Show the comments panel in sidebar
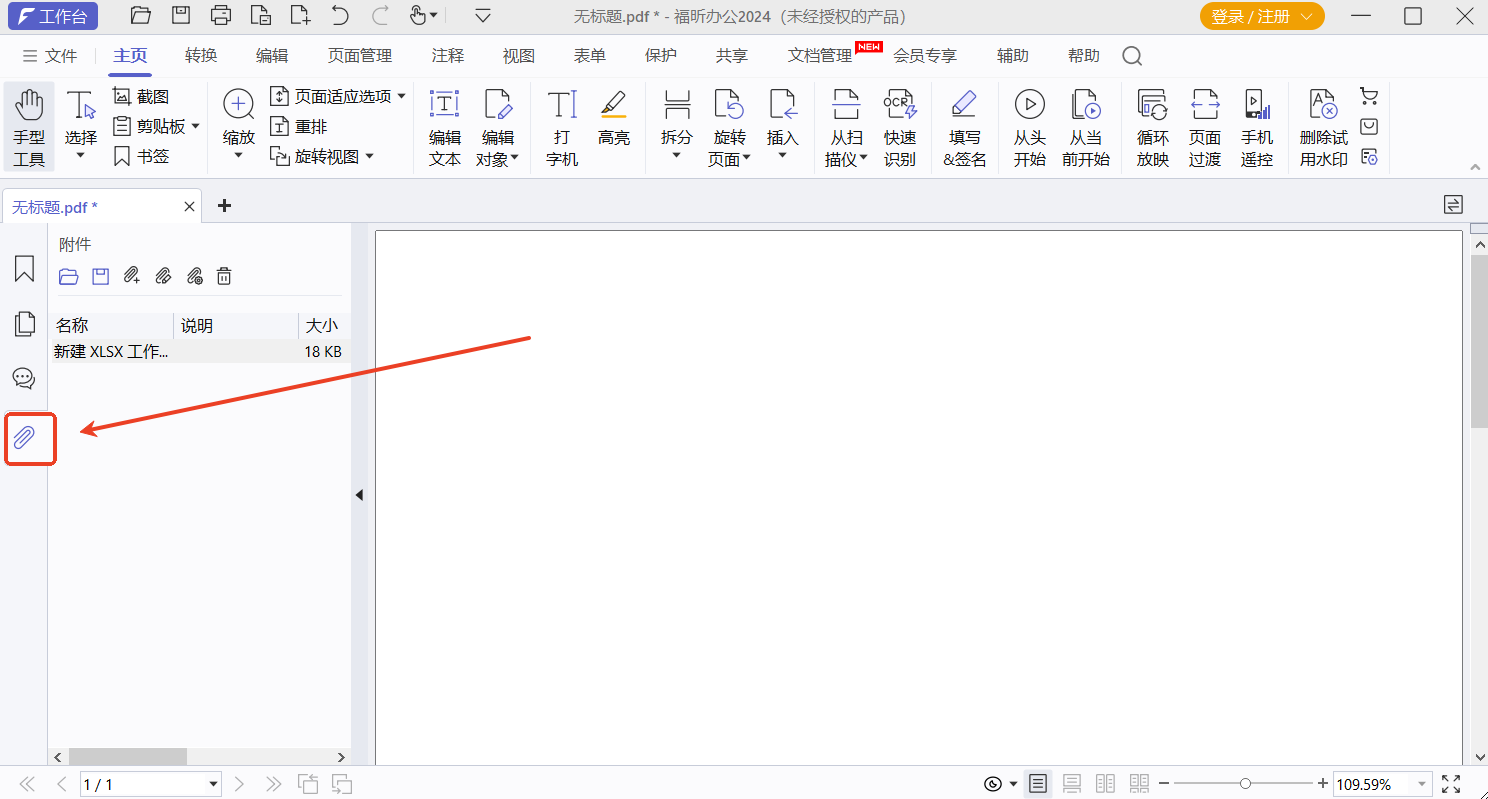This screenshot has height=799, width=1488. click(x=24, y=378)
